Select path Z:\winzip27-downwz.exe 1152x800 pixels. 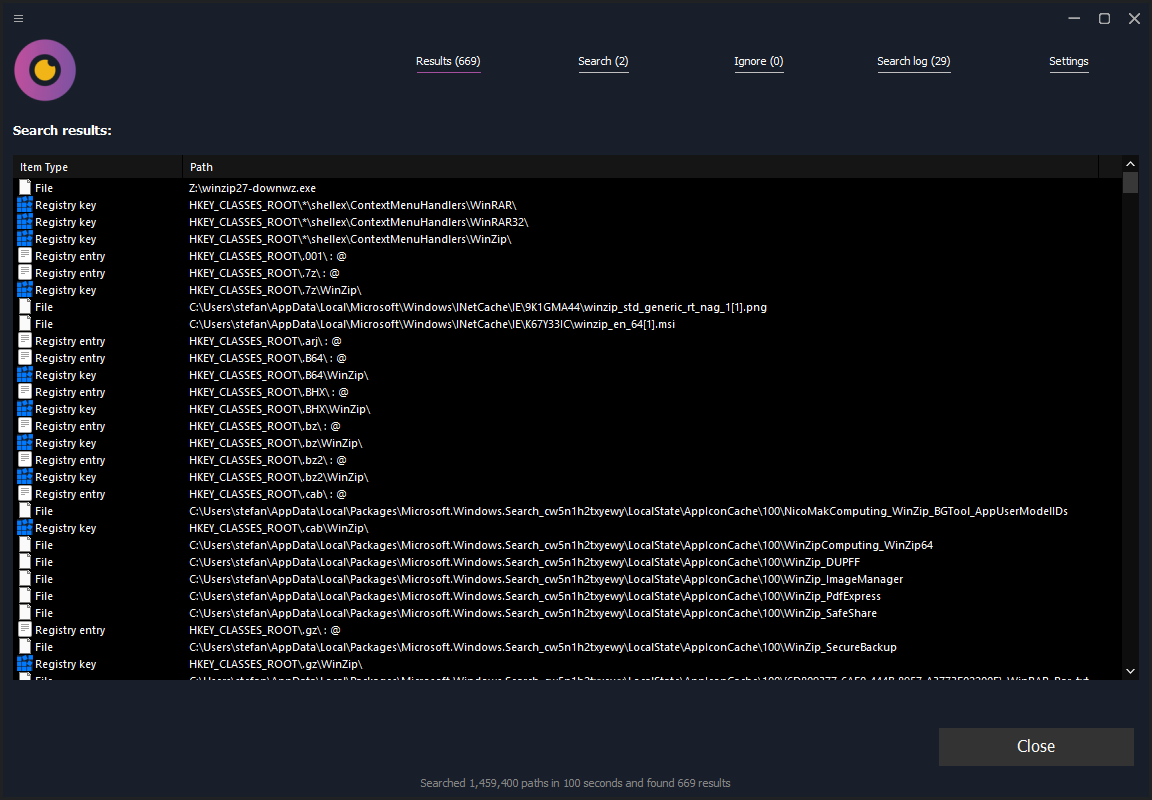(252, 188)
